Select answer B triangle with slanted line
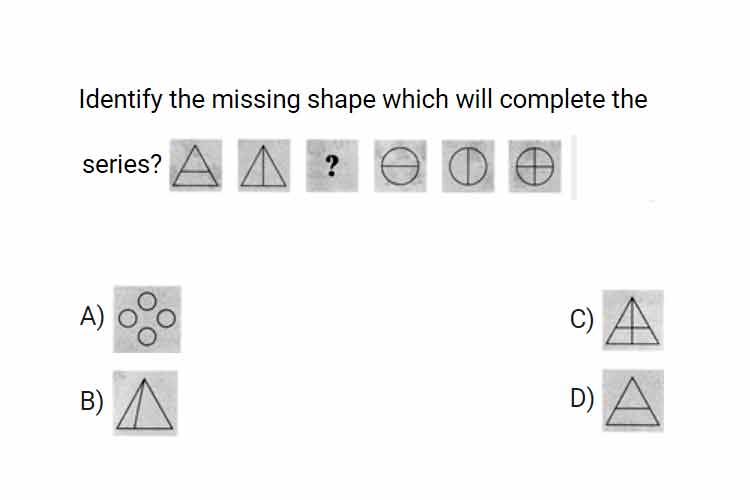This screenshot has height=500, width=750. point(145,403)
